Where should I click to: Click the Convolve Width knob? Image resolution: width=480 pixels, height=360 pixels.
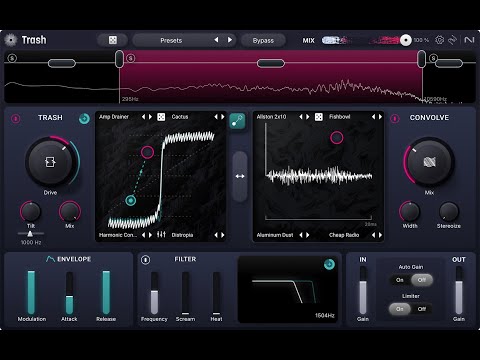[x=410, y=211]
